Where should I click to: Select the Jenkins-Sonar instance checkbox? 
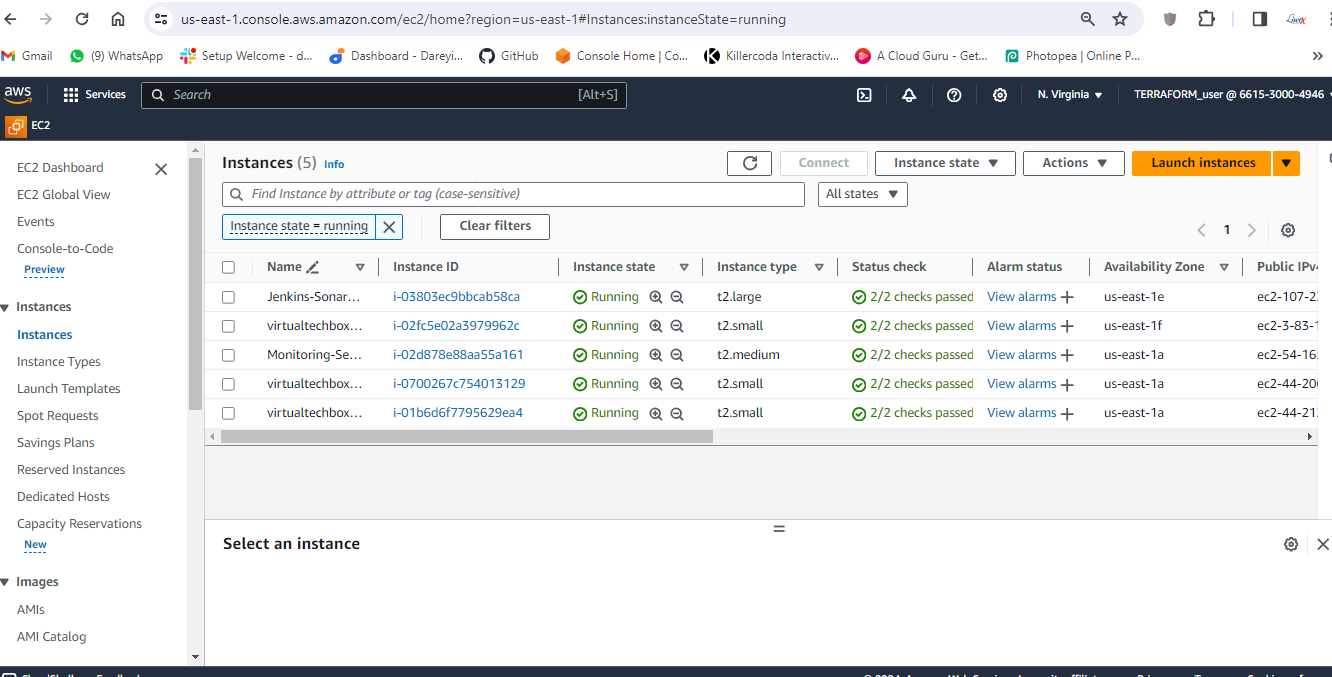229,297
